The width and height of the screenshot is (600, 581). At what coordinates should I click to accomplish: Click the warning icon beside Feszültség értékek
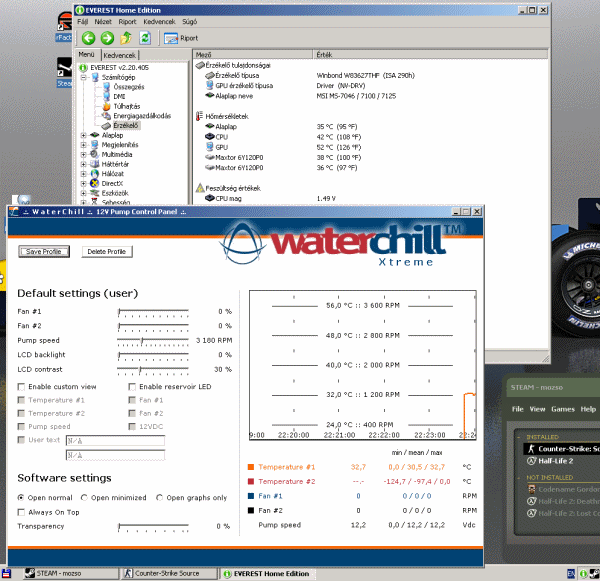(200, 188)
